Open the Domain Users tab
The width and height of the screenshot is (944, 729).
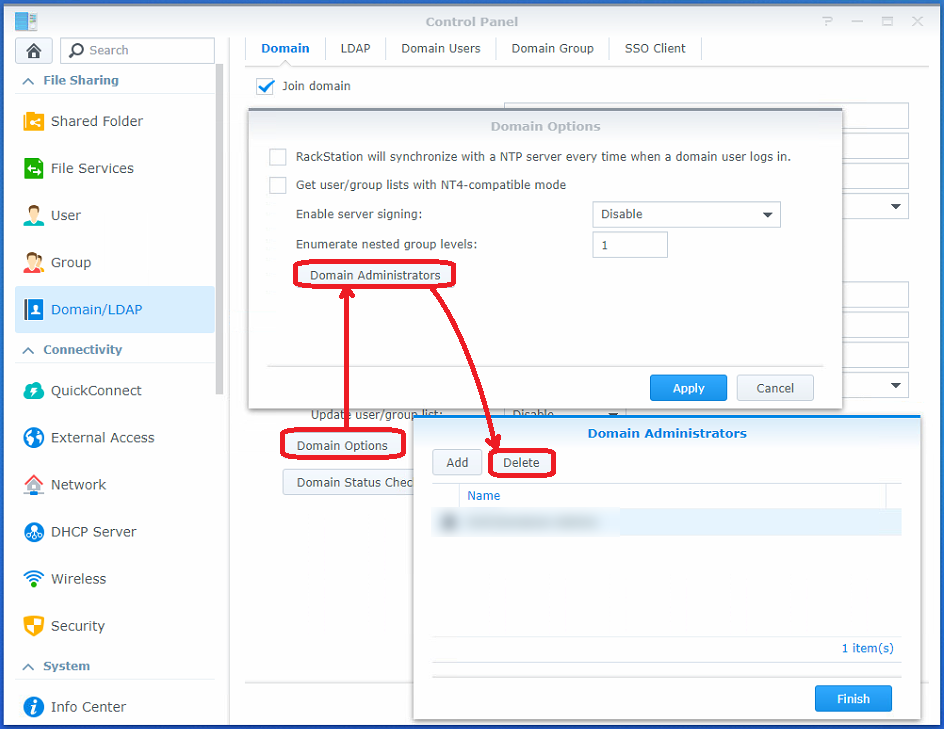(440, 48)
